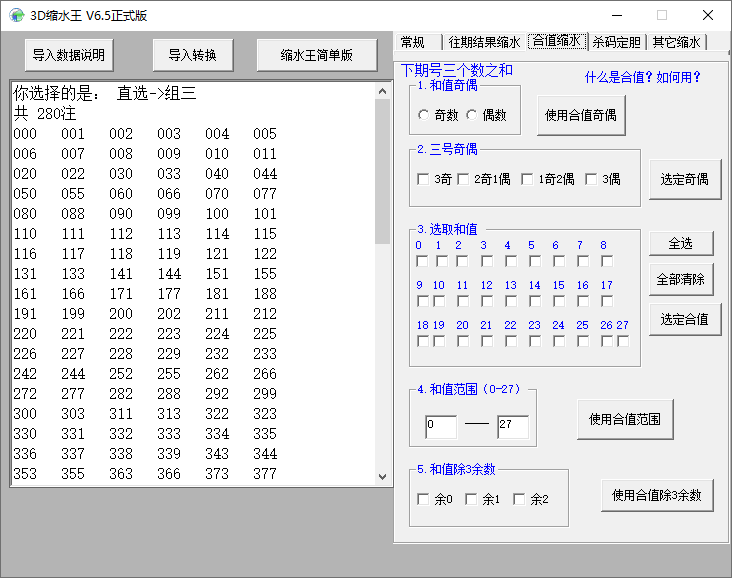The image size is (732, 578).
Task: Check sum value 22 checkbox
Action: point(511,341)
